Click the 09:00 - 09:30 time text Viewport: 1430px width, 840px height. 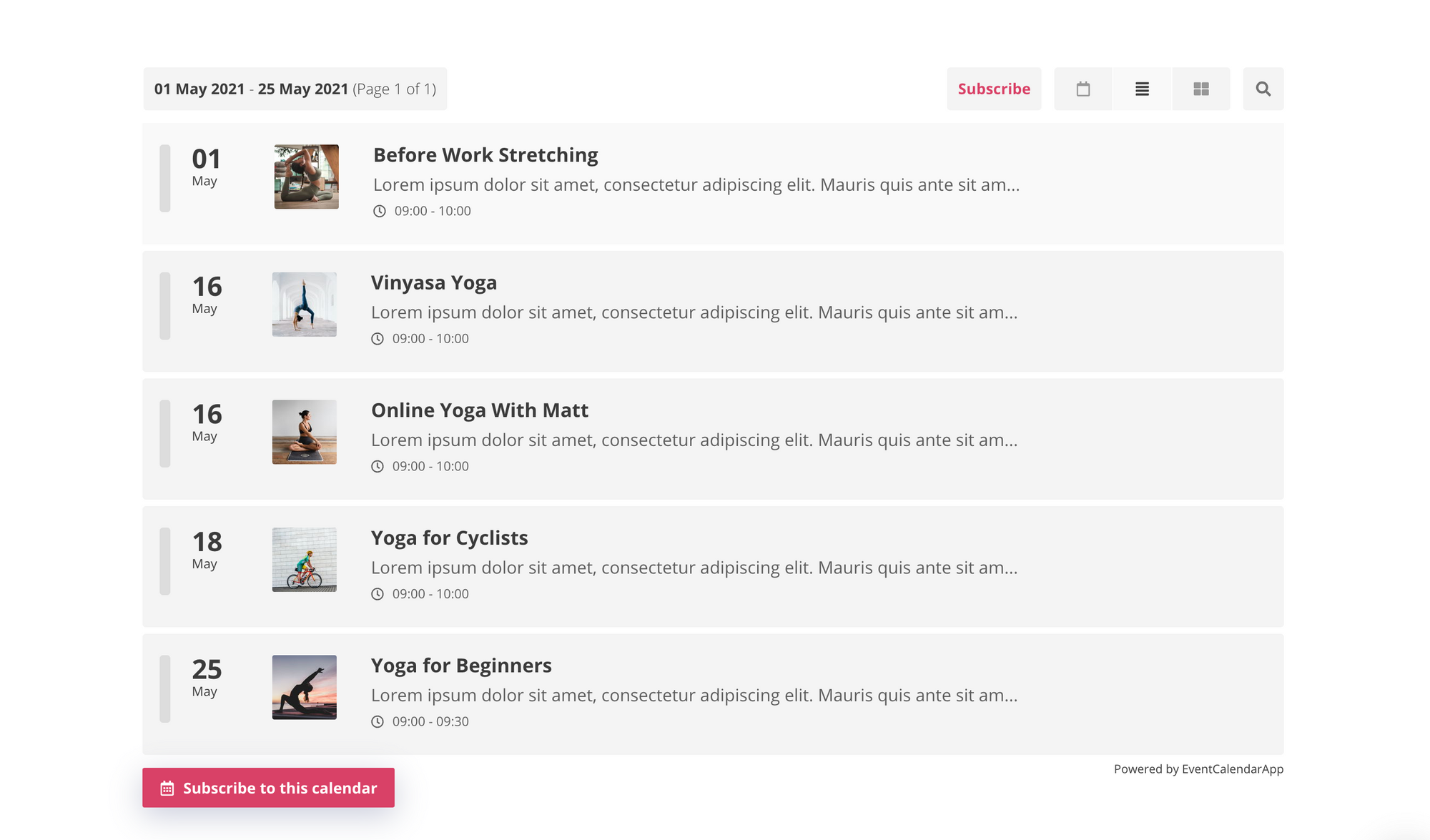click(x=430, y=721)
